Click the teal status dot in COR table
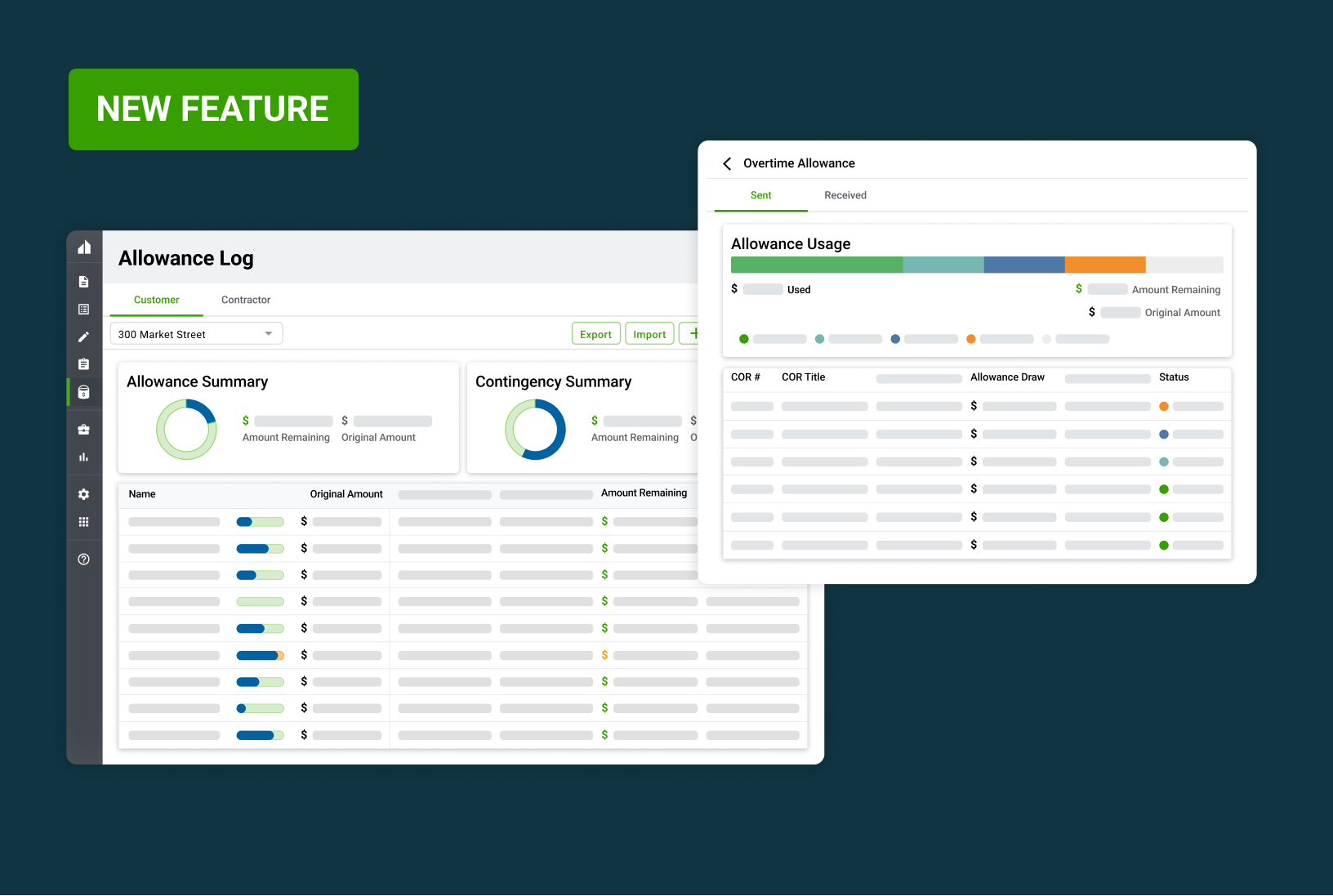1333x896 pixels. coord(1164,461)
